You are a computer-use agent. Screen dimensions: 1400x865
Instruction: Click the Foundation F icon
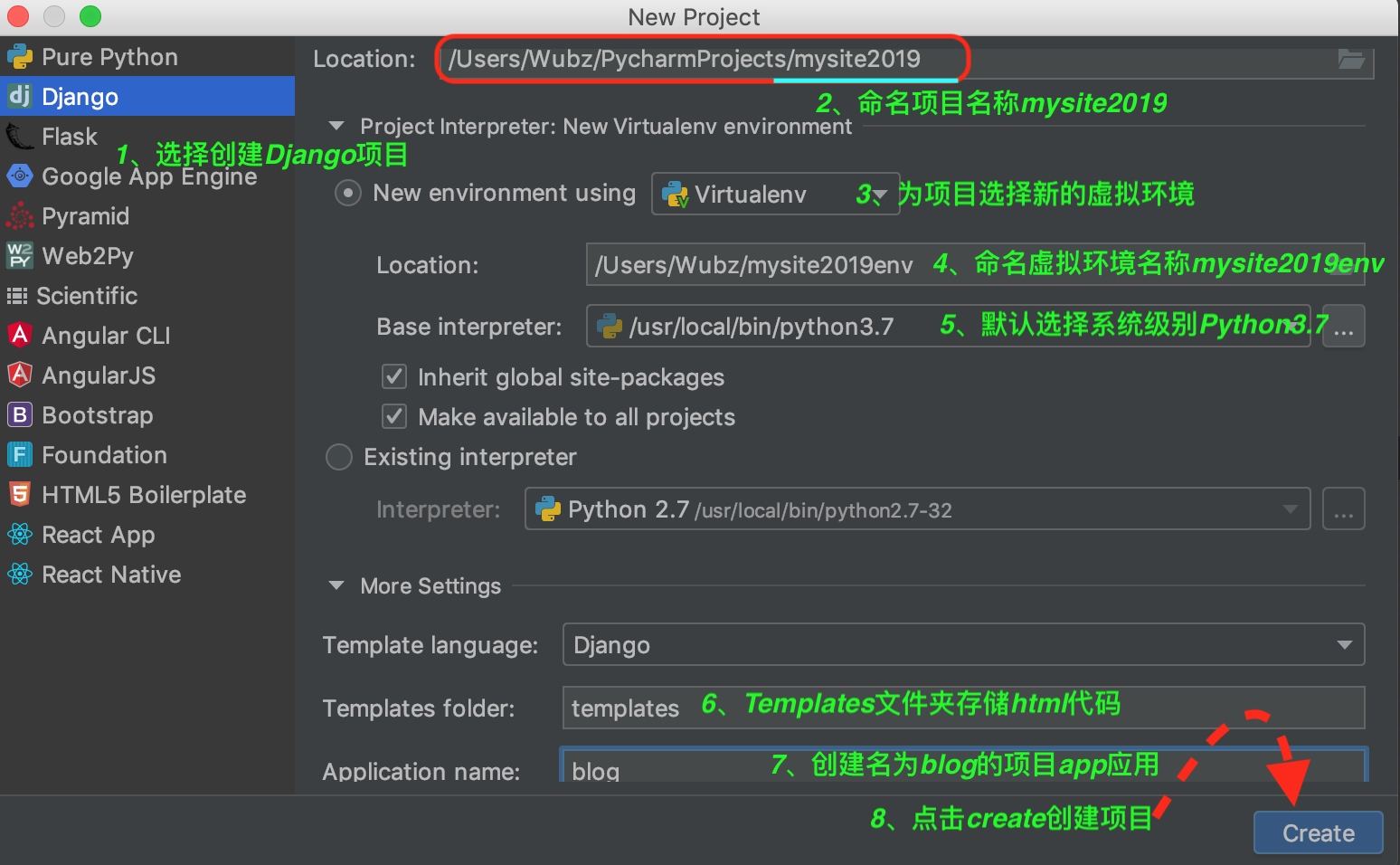pyautogui.click(x=20, y=454)
